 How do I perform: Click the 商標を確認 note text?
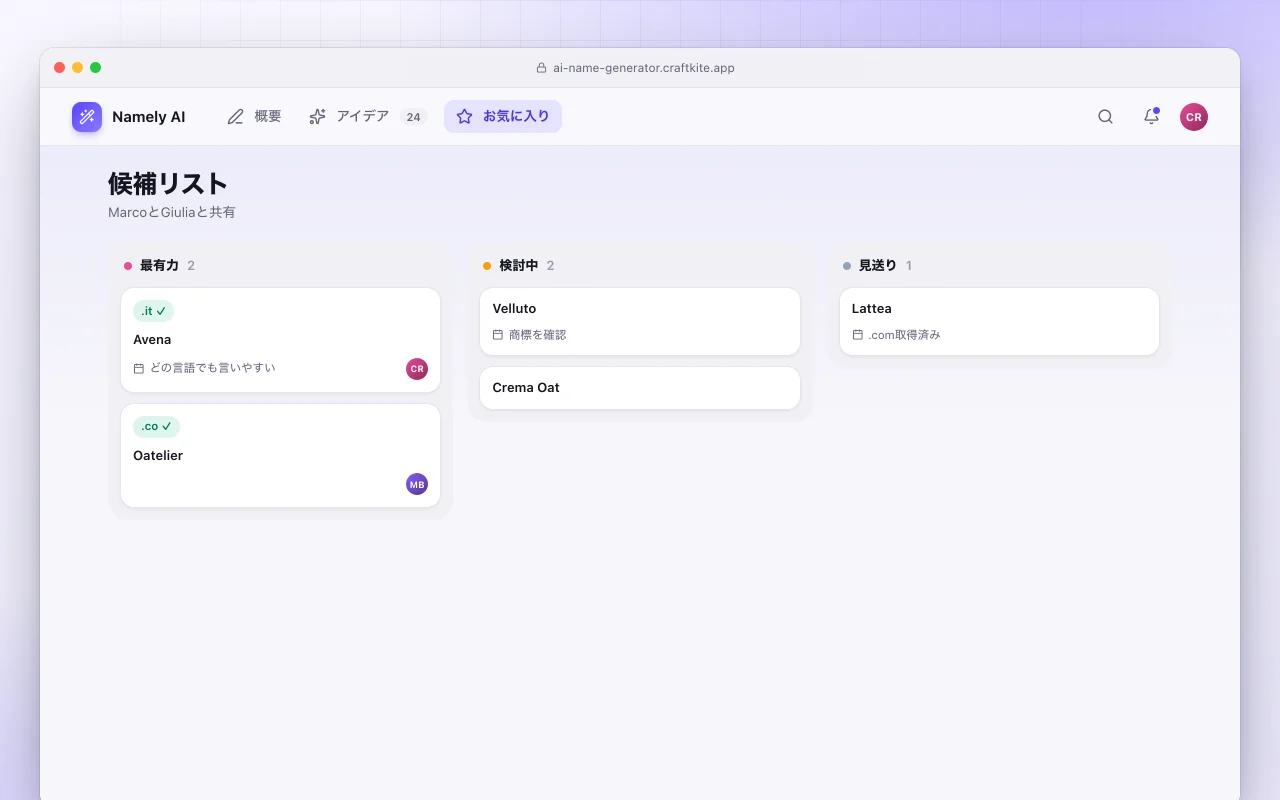pos(538,335)
